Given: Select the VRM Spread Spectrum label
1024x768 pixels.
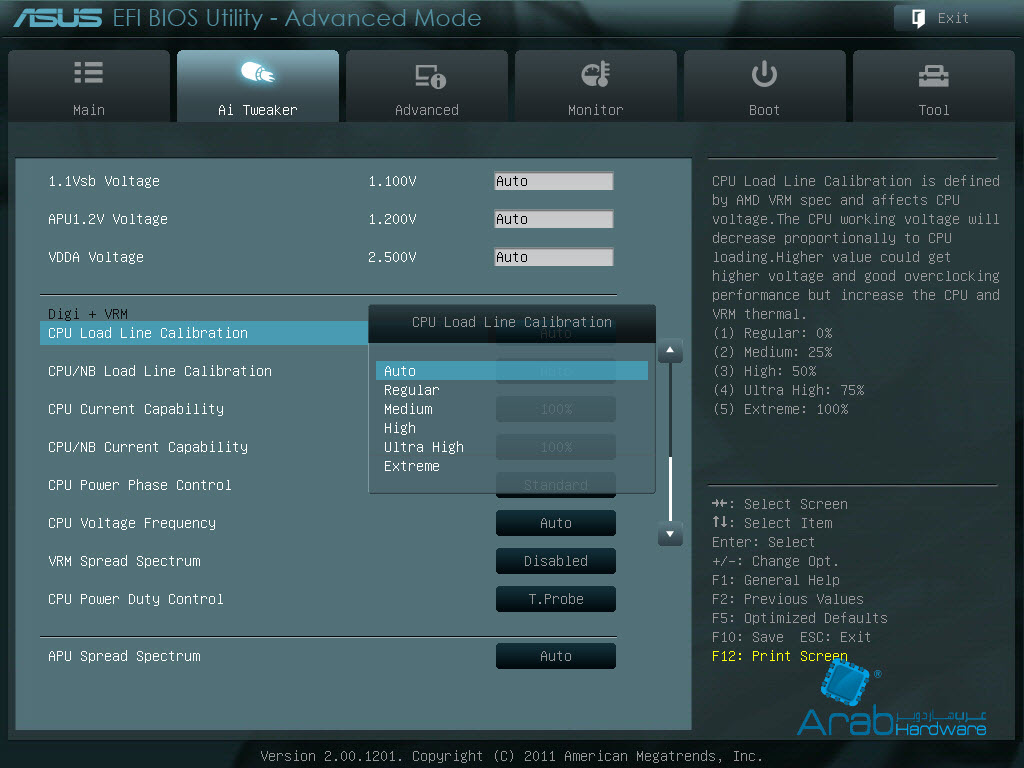Looking at the screenshot, I should coord(124,561).
